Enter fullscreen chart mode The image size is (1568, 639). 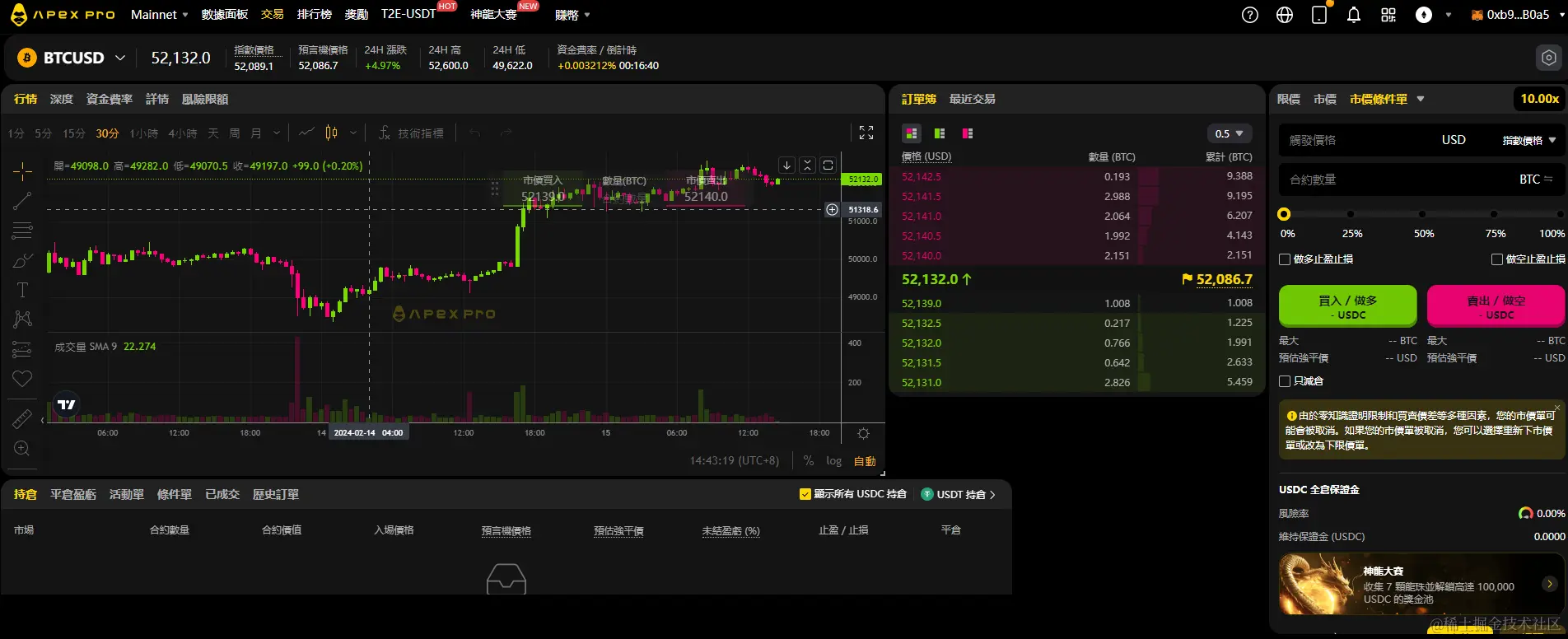pyautogui.click(x=866, y=133)
